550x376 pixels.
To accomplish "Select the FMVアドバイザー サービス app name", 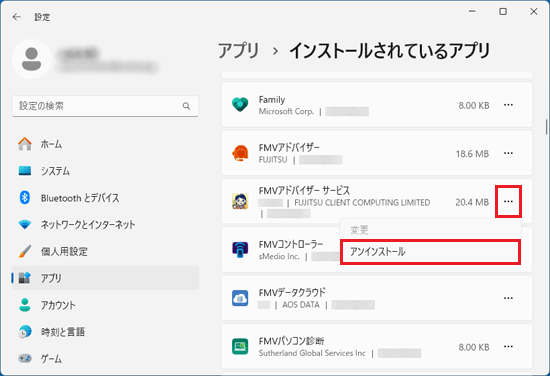I will coord(304,191).
